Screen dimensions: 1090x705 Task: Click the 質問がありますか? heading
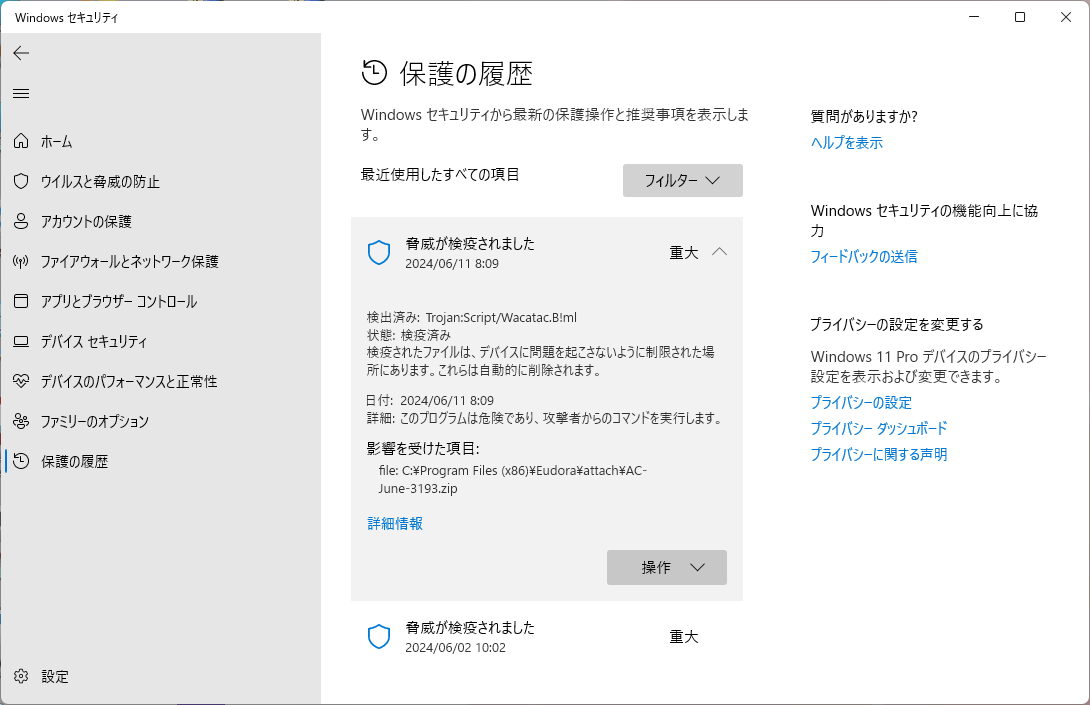point(864,116)
